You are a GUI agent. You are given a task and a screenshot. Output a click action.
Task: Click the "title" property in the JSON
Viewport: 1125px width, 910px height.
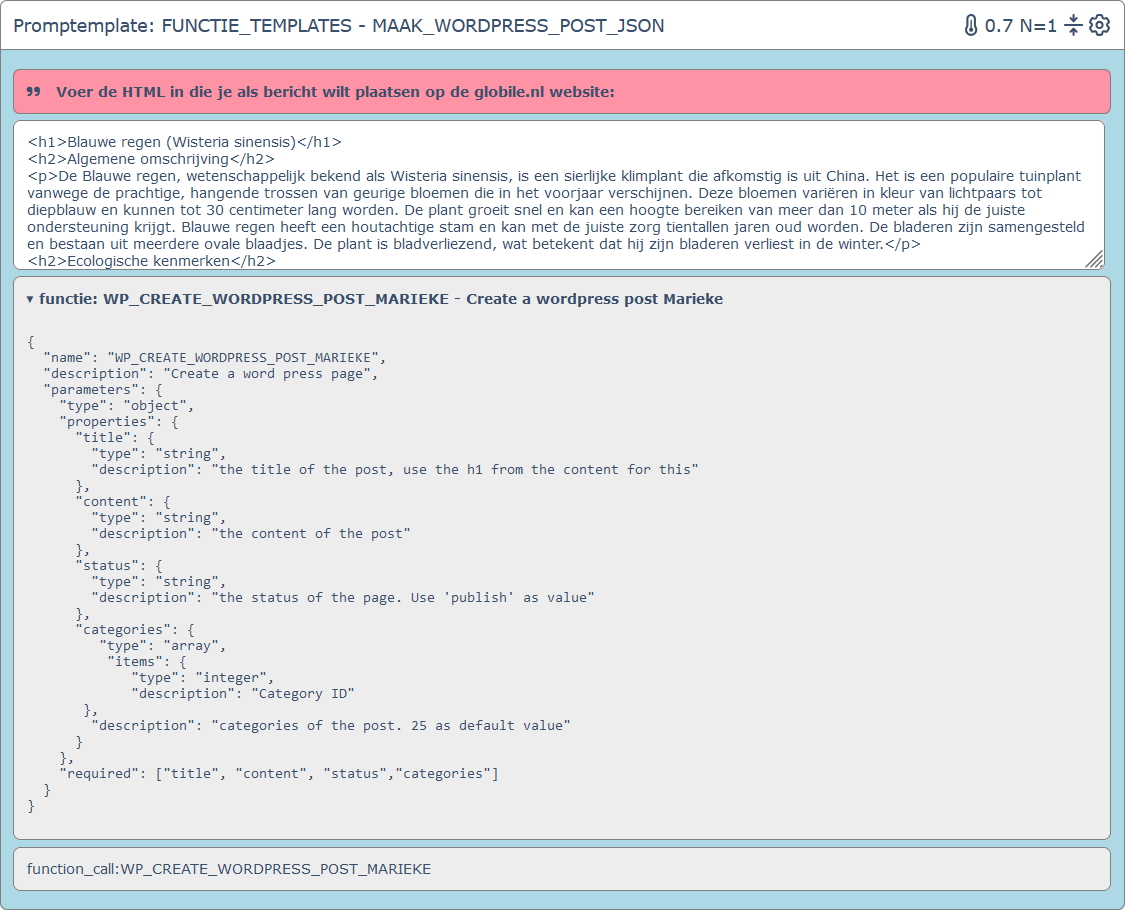click(x=104, y=437)
